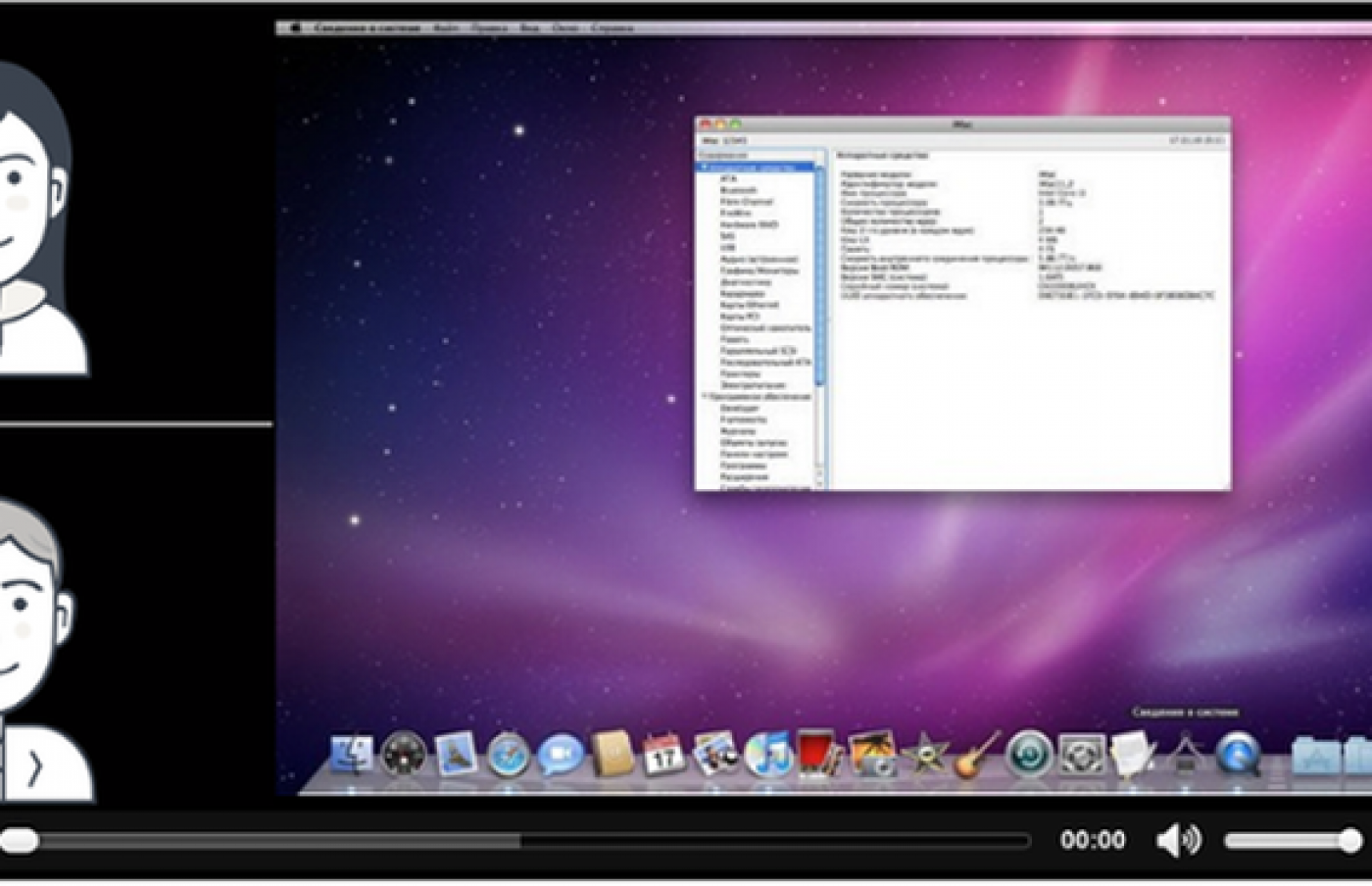
Task: Open Photo Booth red curtain icon
Action: (819, 754)
